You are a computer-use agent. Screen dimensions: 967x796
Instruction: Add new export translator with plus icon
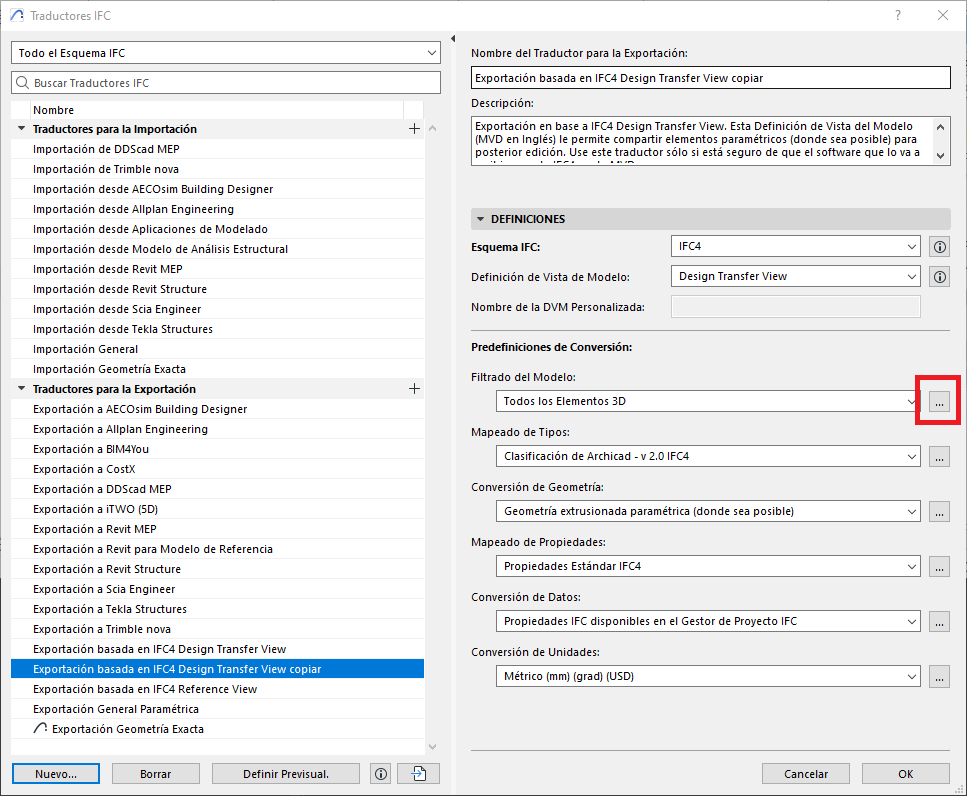[x=414, y=389]
